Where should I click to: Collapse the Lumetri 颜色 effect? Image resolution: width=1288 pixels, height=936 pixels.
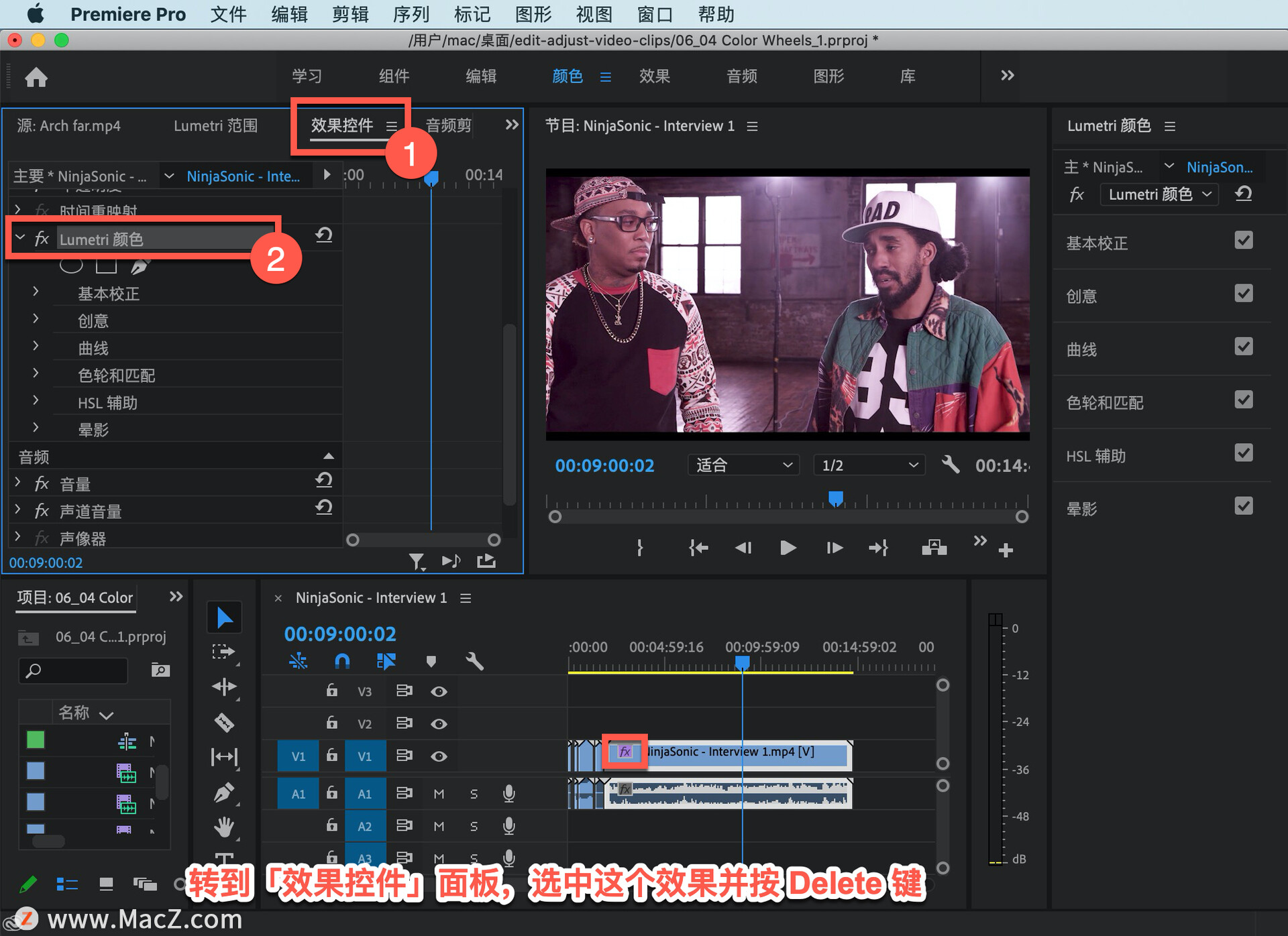click(20, 237)
